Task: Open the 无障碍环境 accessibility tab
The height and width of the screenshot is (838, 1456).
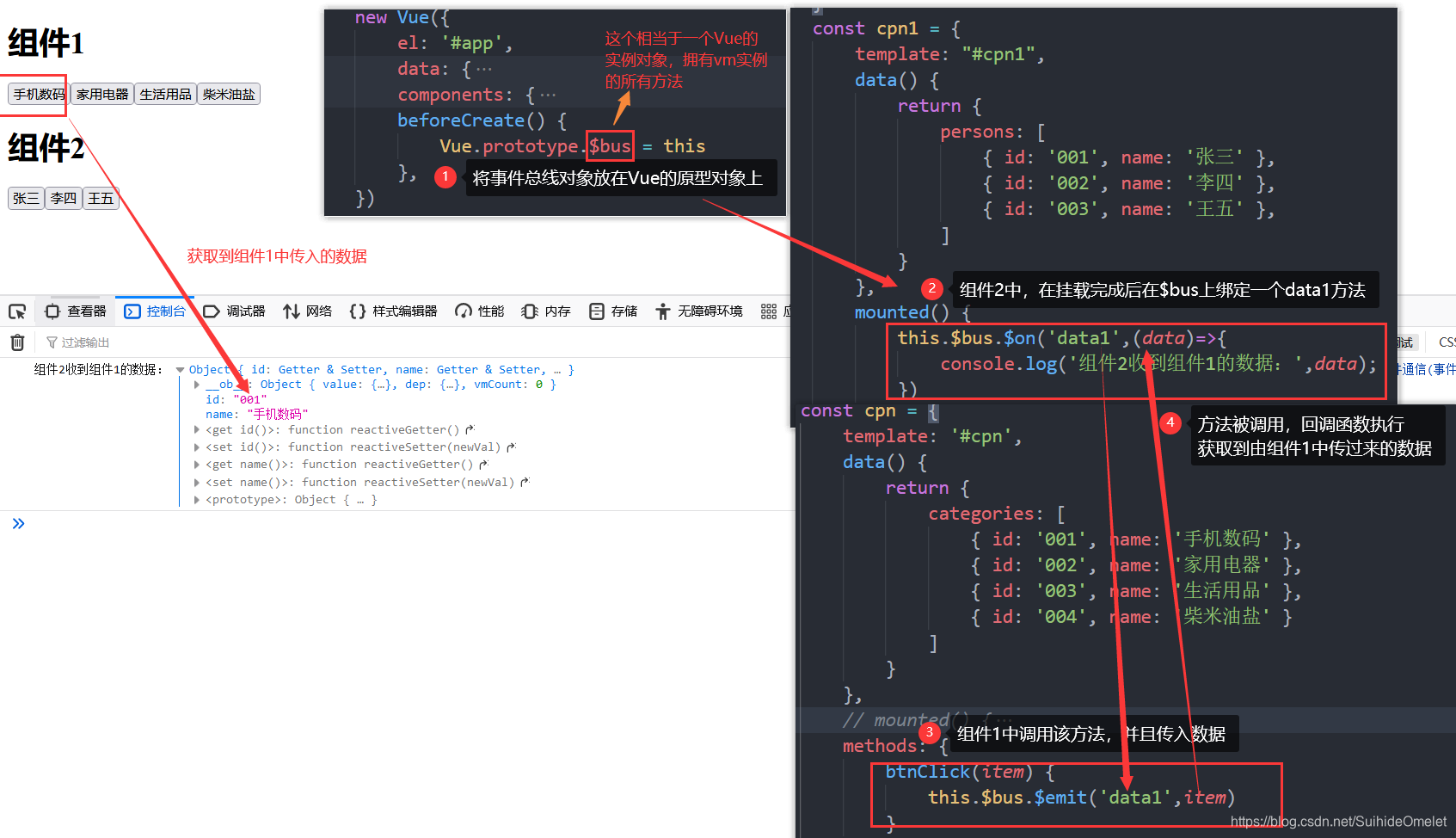Action: click(698, 311)
